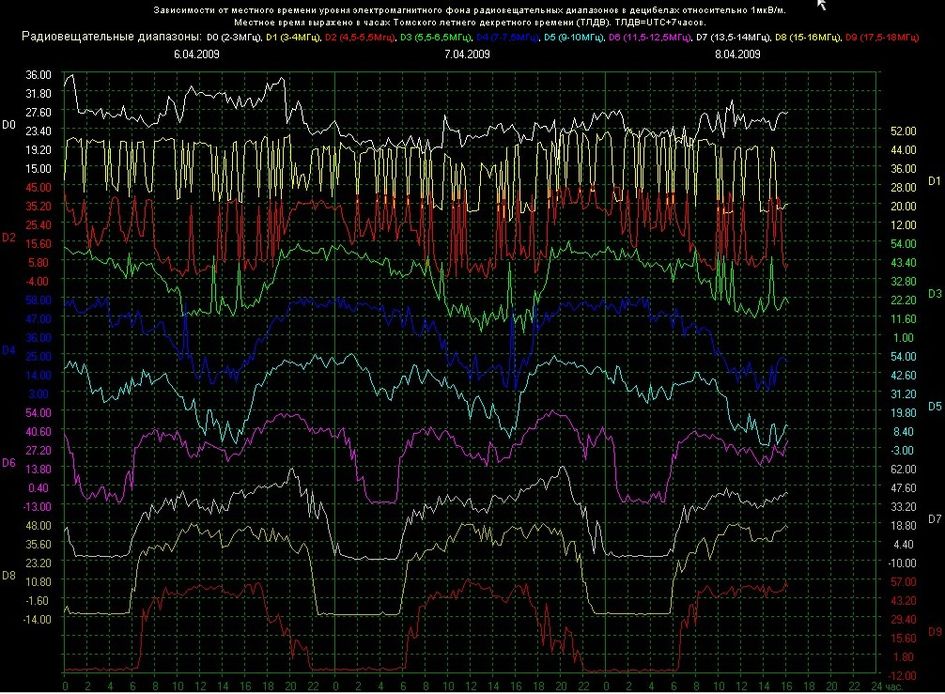Select the red D2 axis value "45.00"

[x=39, y=187]
